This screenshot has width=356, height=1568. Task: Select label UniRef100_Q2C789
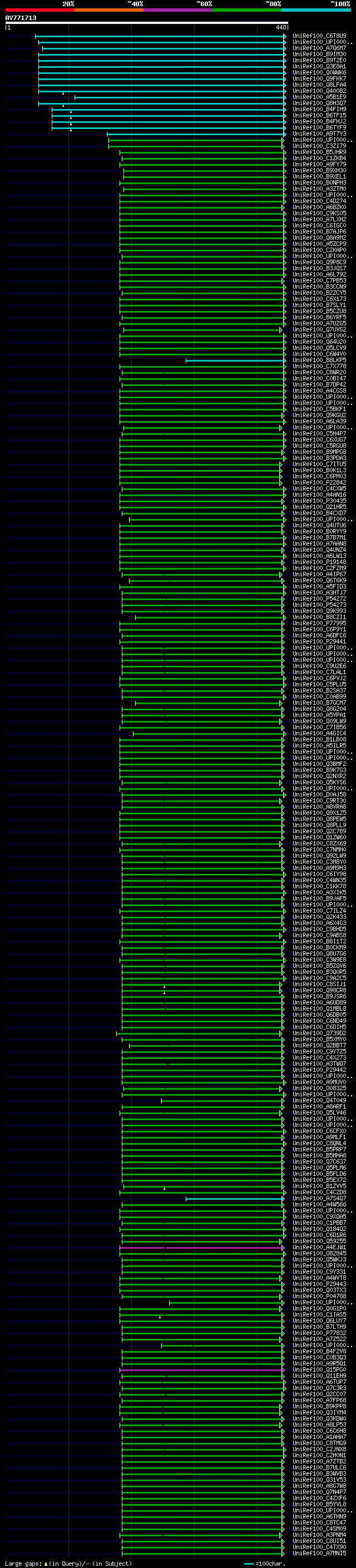point(319,832)
